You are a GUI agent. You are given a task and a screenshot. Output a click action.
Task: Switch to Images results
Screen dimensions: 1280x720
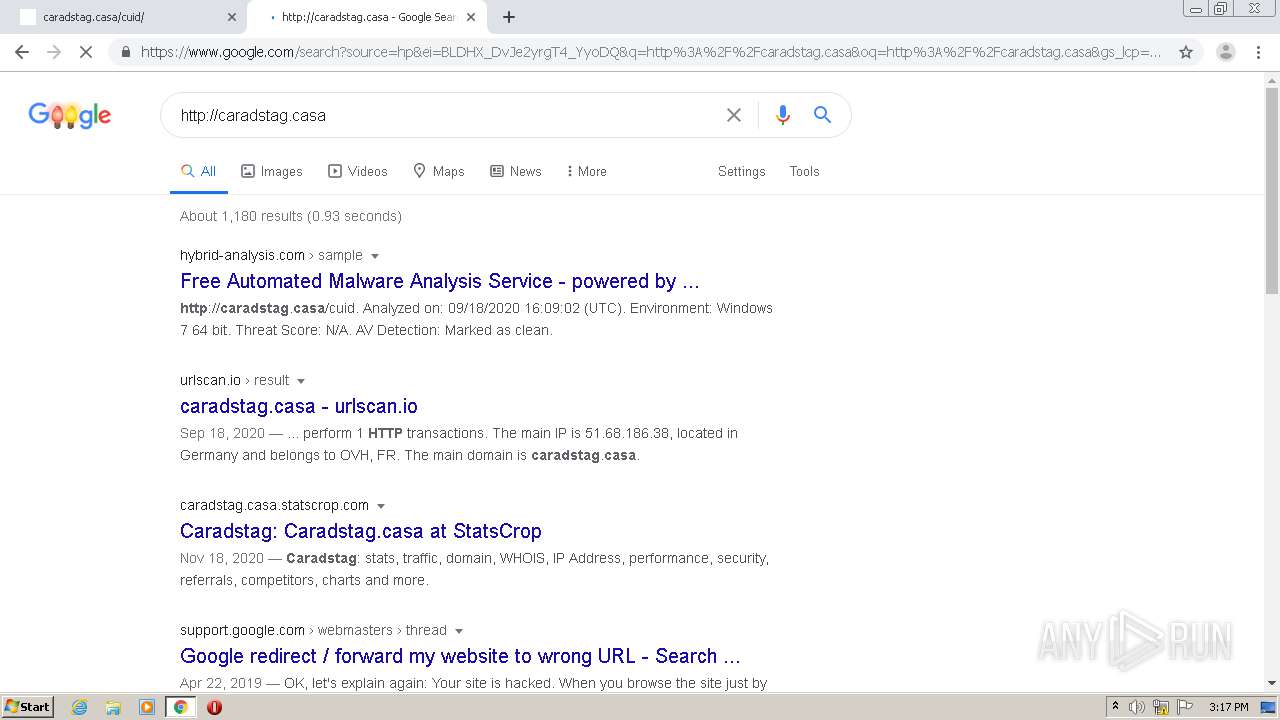(x=272, y=172)
